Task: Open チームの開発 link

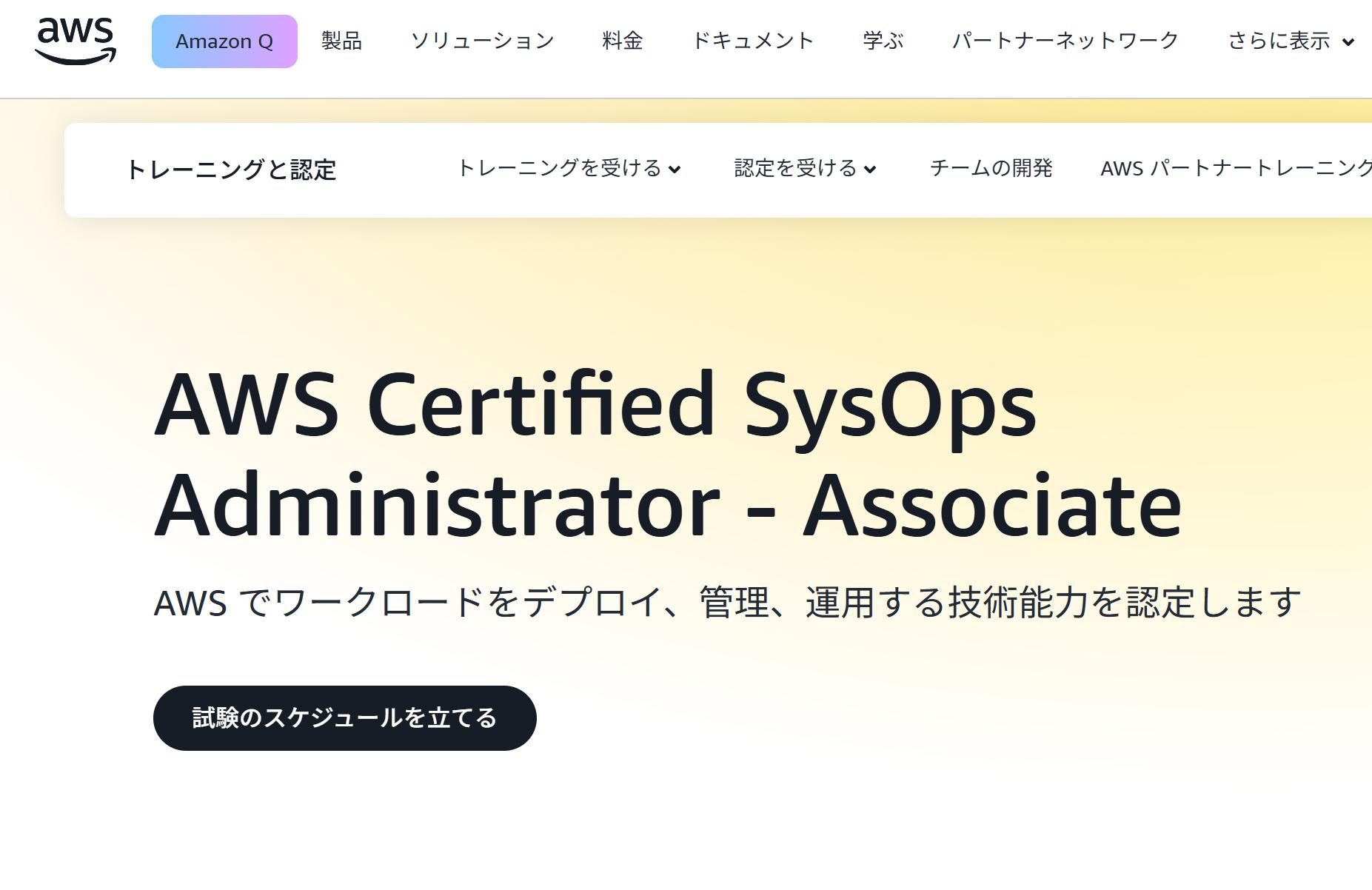Action: tap(991, 169)
